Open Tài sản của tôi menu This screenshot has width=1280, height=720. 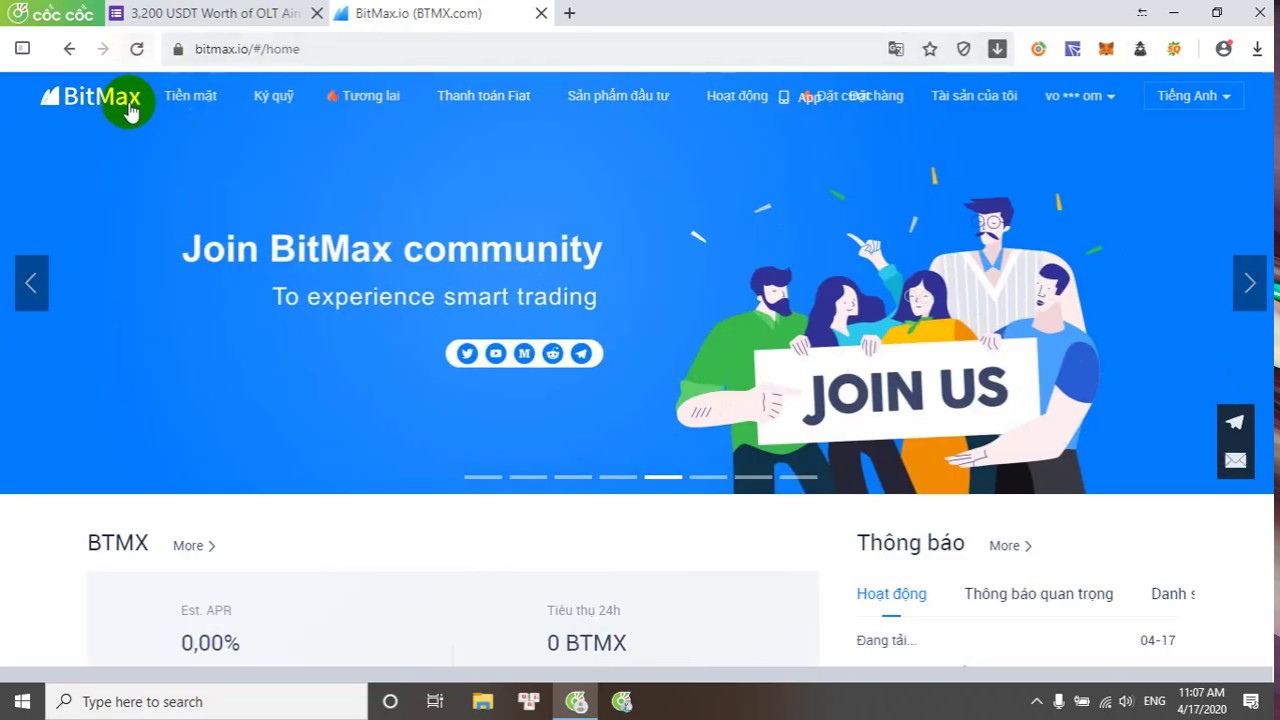click(974, 96)
